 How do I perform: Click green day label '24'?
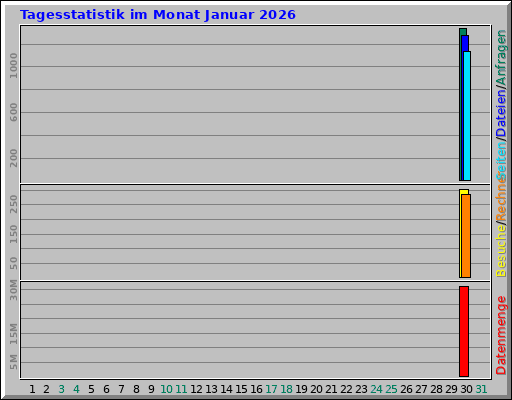coord(376,389)
